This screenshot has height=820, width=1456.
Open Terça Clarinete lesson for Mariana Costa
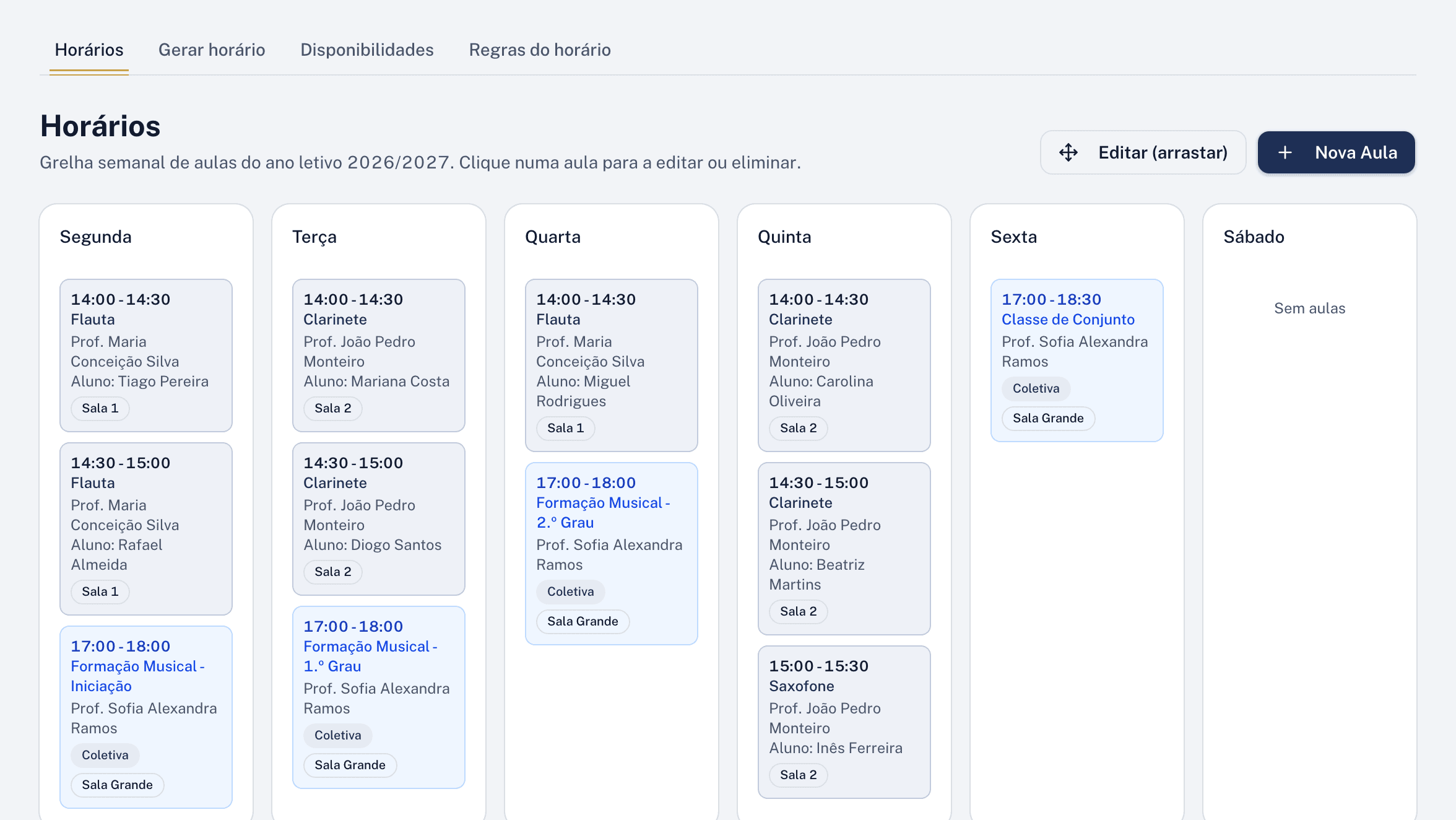pos(379,355)
